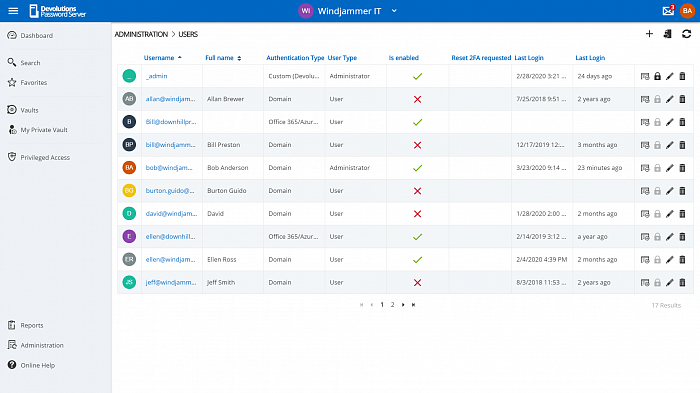Open the mail notifications icon

668,11
